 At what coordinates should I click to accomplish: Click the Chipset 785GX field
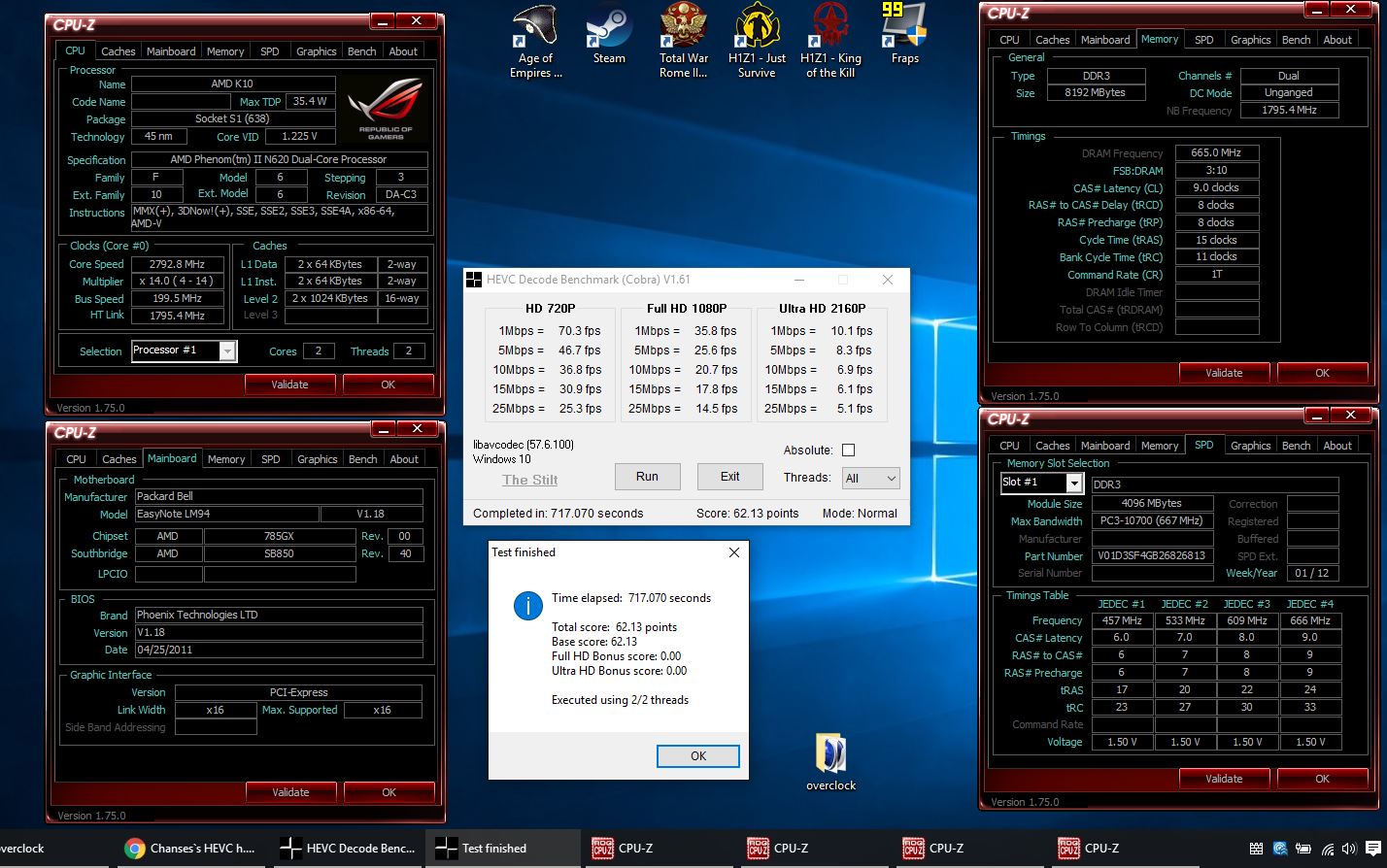tap(280, 536)
